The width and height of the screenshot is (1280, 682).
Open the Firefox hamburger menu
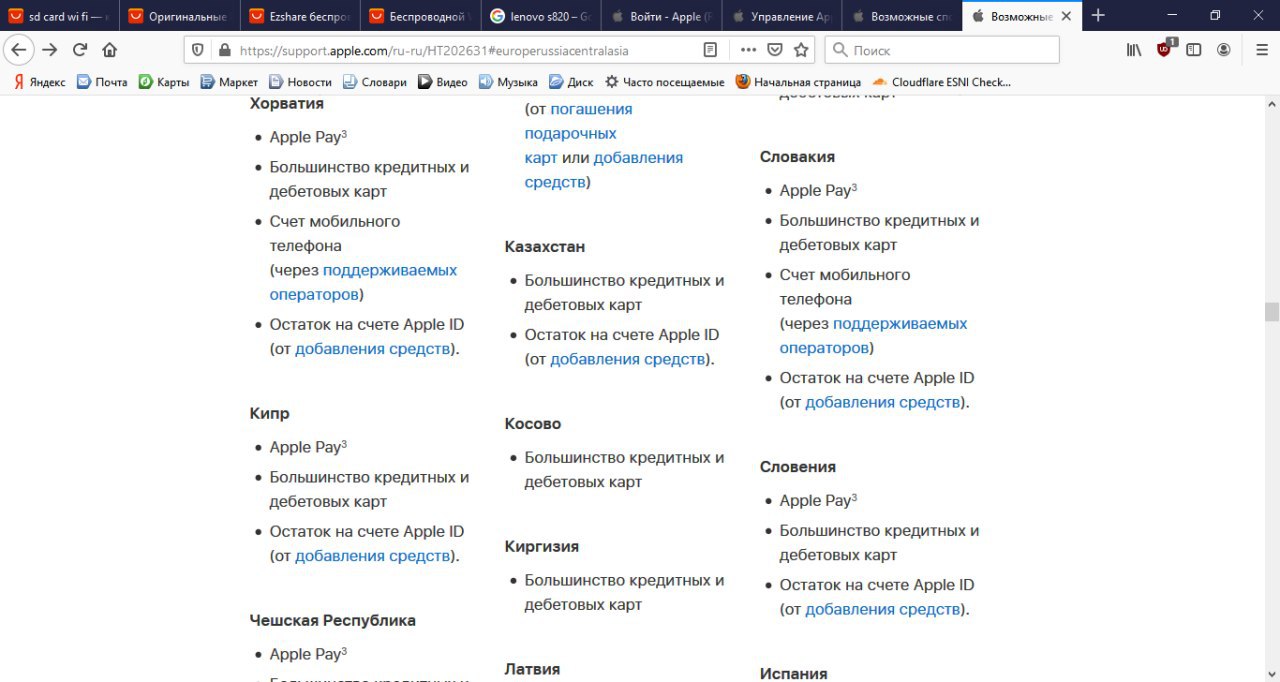pyautogui.click(x=1262, y=50)
